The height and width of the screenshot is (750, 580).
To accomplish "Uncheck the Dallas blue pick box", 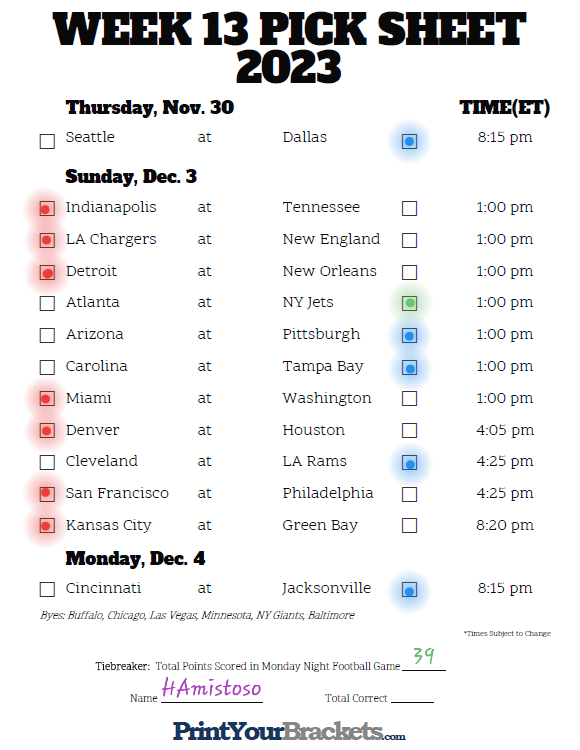I will (409, 142).
